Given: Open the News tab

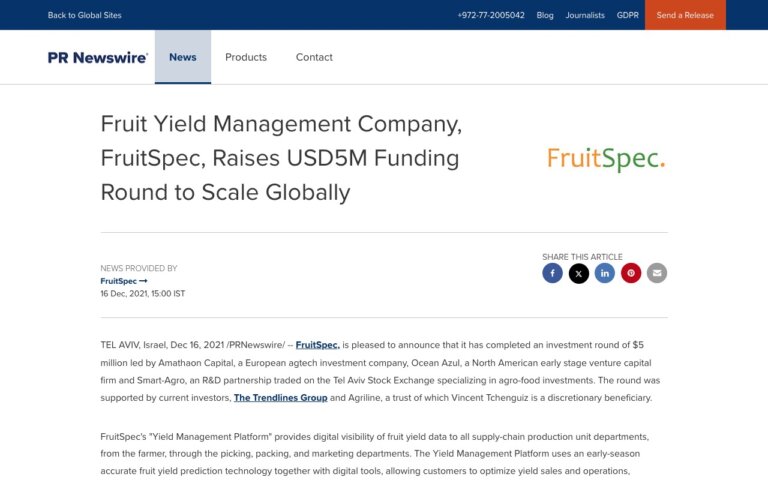Looking at the screenshot, I should coord(183,57).
